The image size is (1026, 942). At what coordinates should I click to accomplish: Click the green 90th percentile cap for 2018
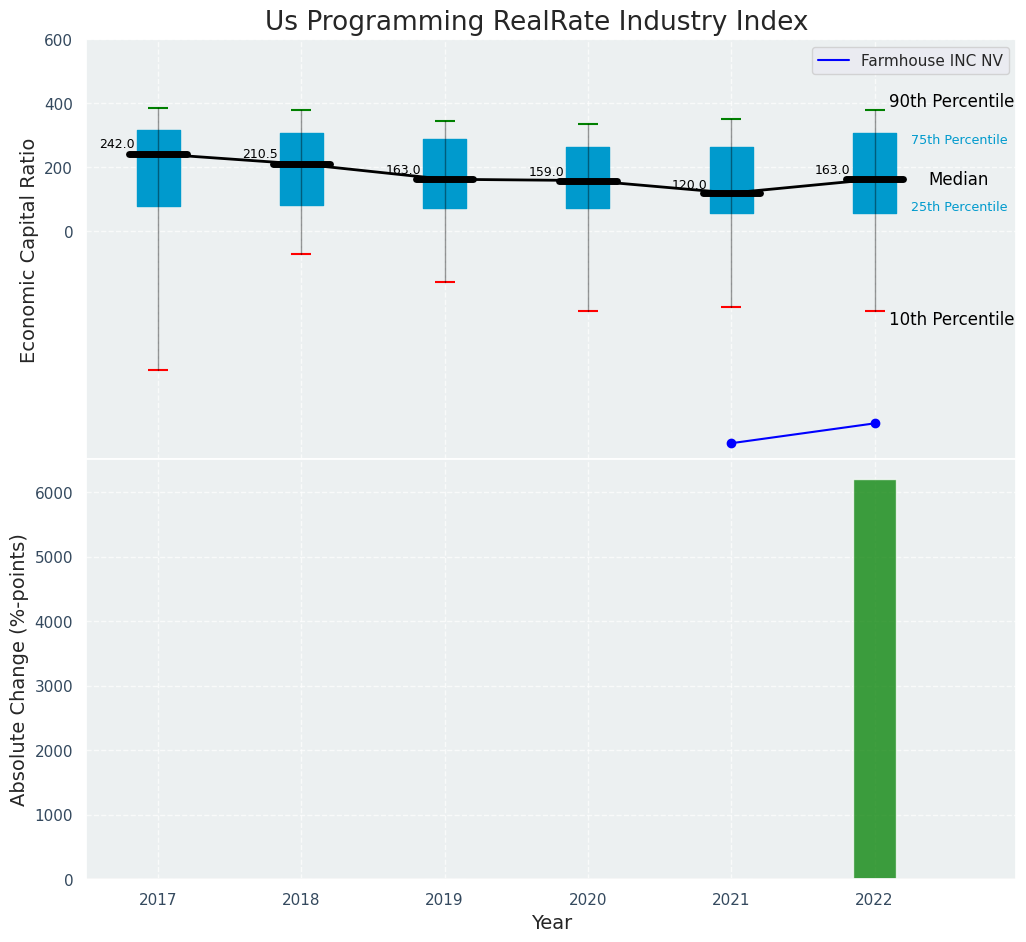click(301, 110)
